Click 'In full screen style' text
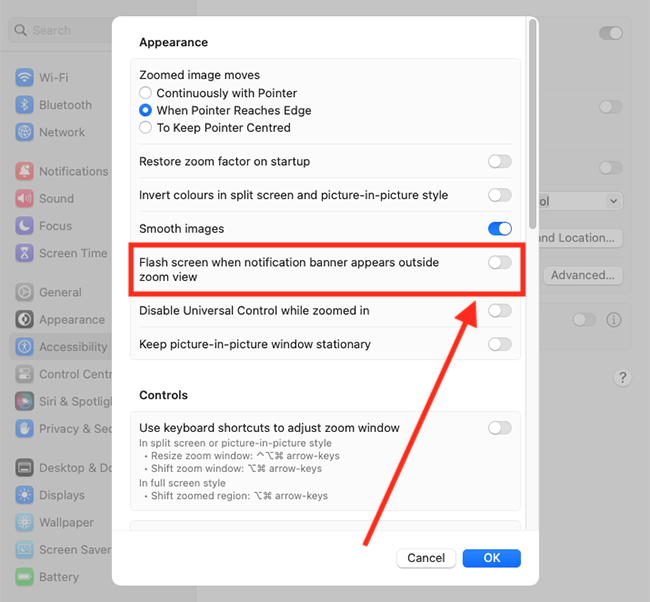Image resolution: width=650 pixels, height=602 pixels. click(182, 483)
